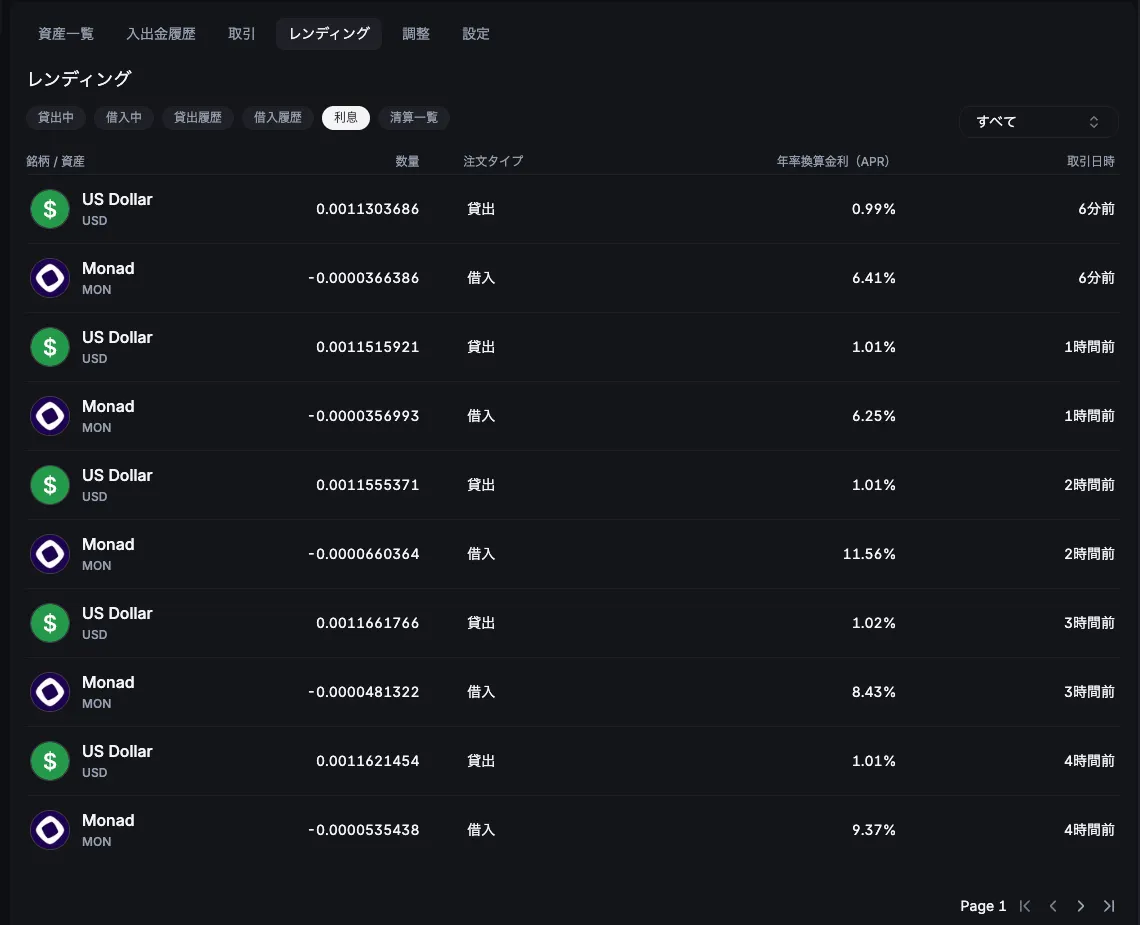This screenshot has width=1140, height=925.
Task: Click the 取引日時 column header
Action: tap(1090, 161)
